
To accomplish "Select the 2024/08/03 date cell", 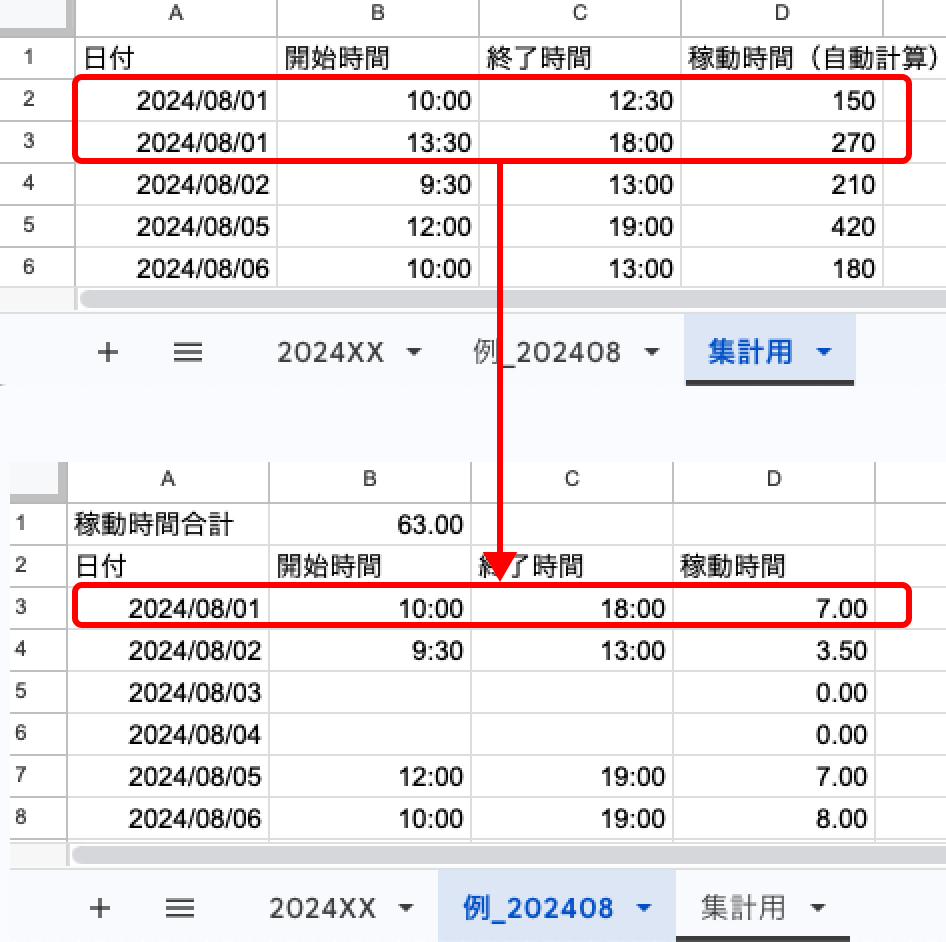I will coord(168,692).
